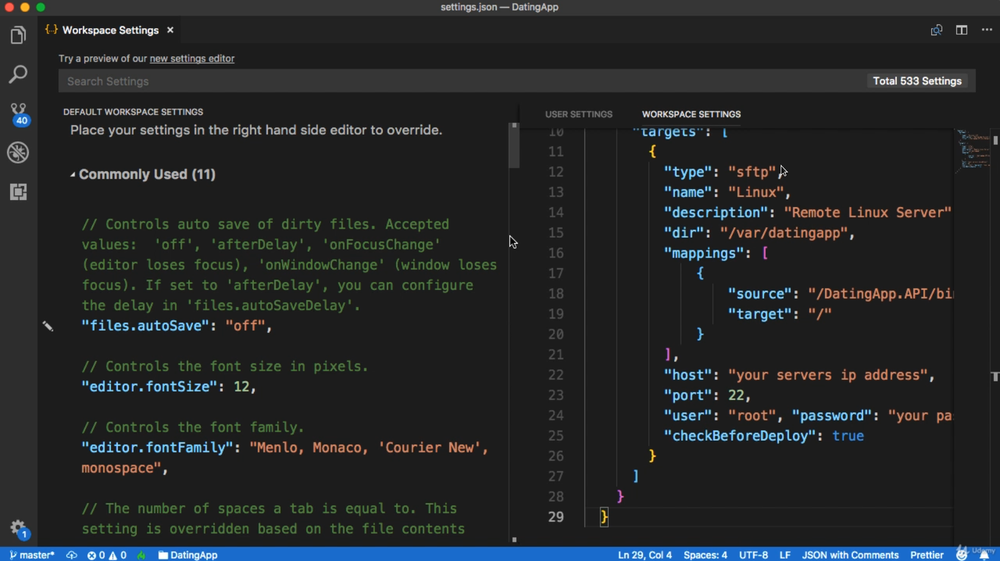The height and width of the screenshot is (561, 1000).
Task: Open the Search view in activity bar
Action: coord(18,75)
